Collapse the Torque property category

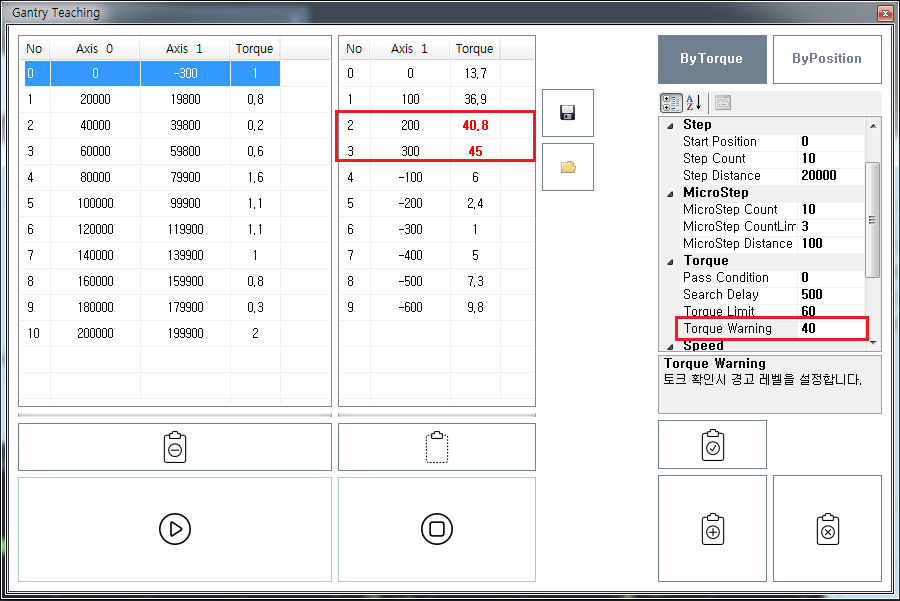(670, 261)
